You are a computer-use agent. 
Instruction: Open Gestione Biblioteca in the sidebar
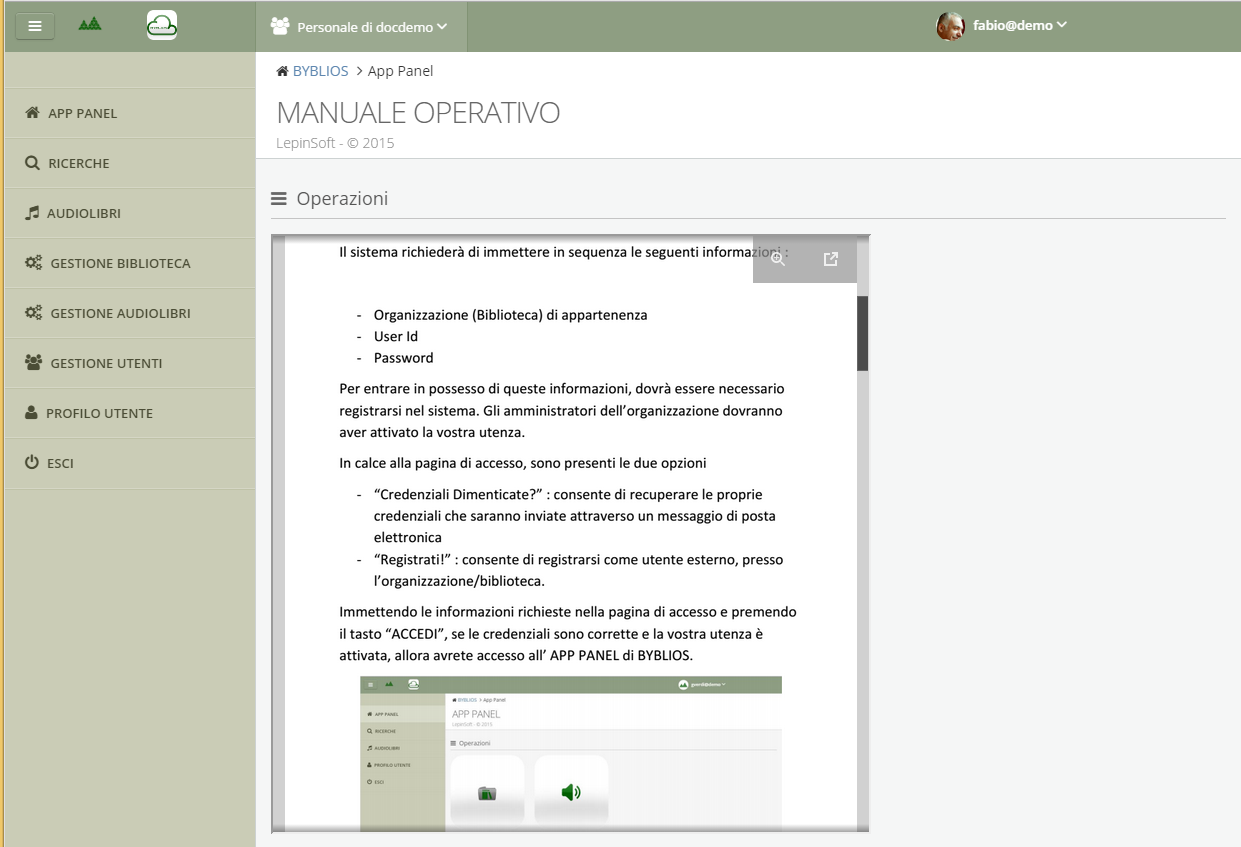click(x=130, y=263)
